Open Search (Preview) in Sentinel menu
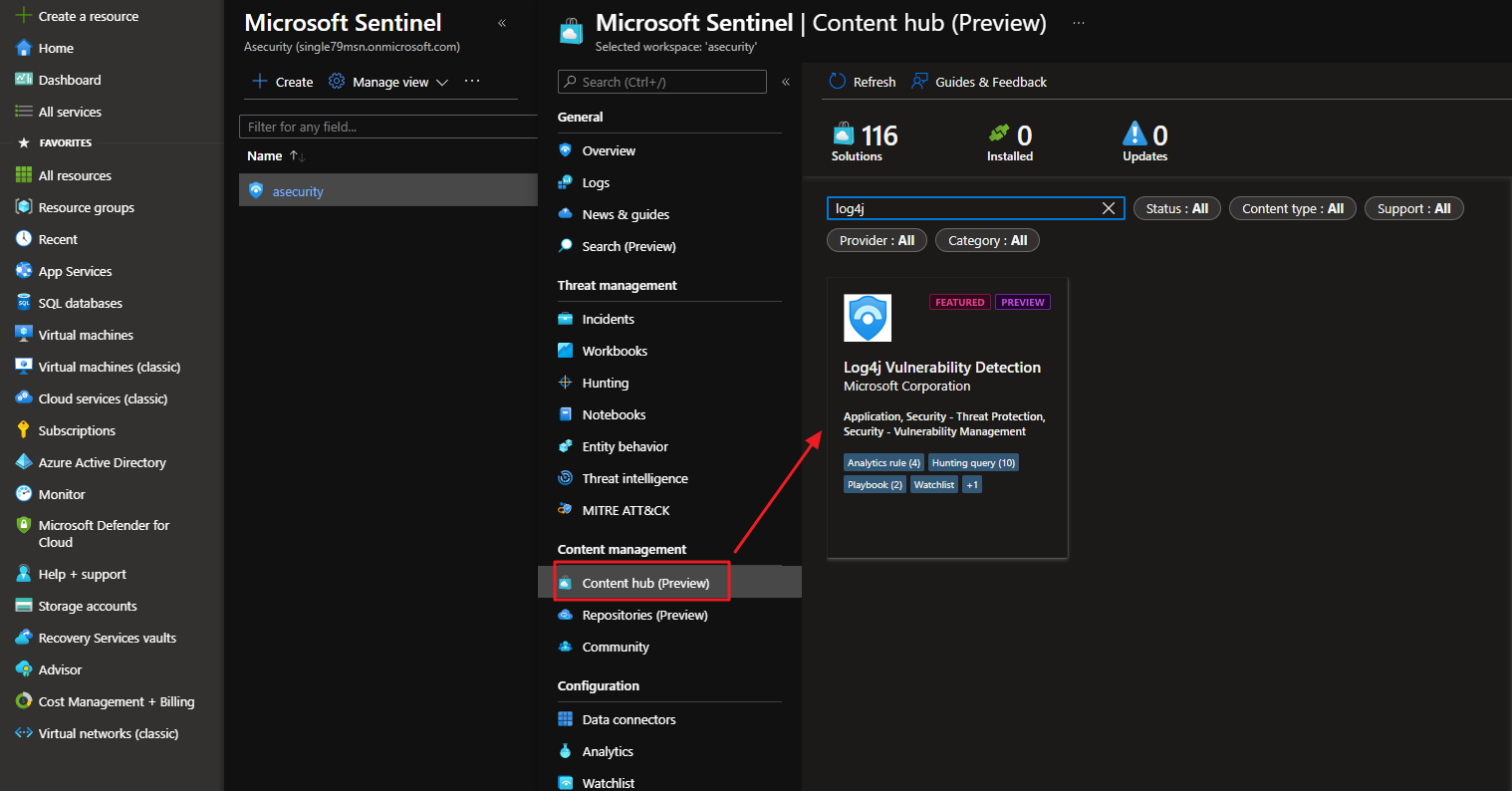Screen dimensions: 1512x791 tap(629, 246)
